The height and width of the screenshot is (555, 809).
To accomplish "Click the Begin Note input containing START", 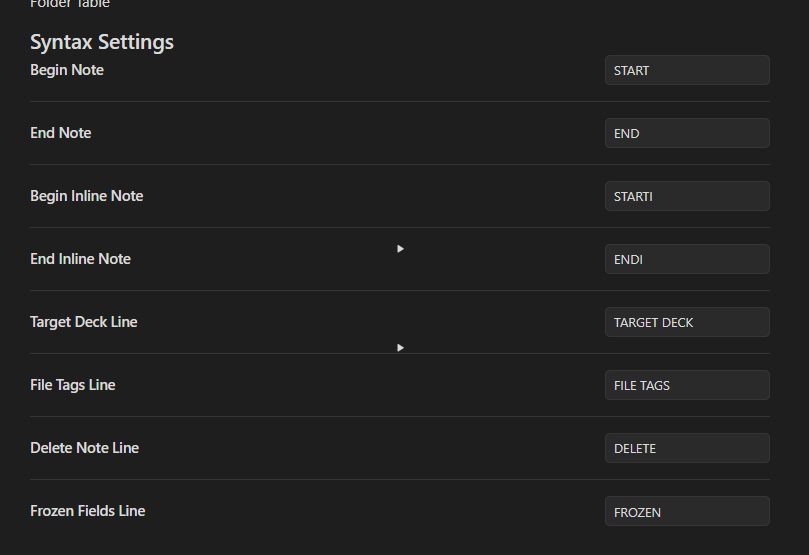I will pyautogui.click(x=687, y=70).
